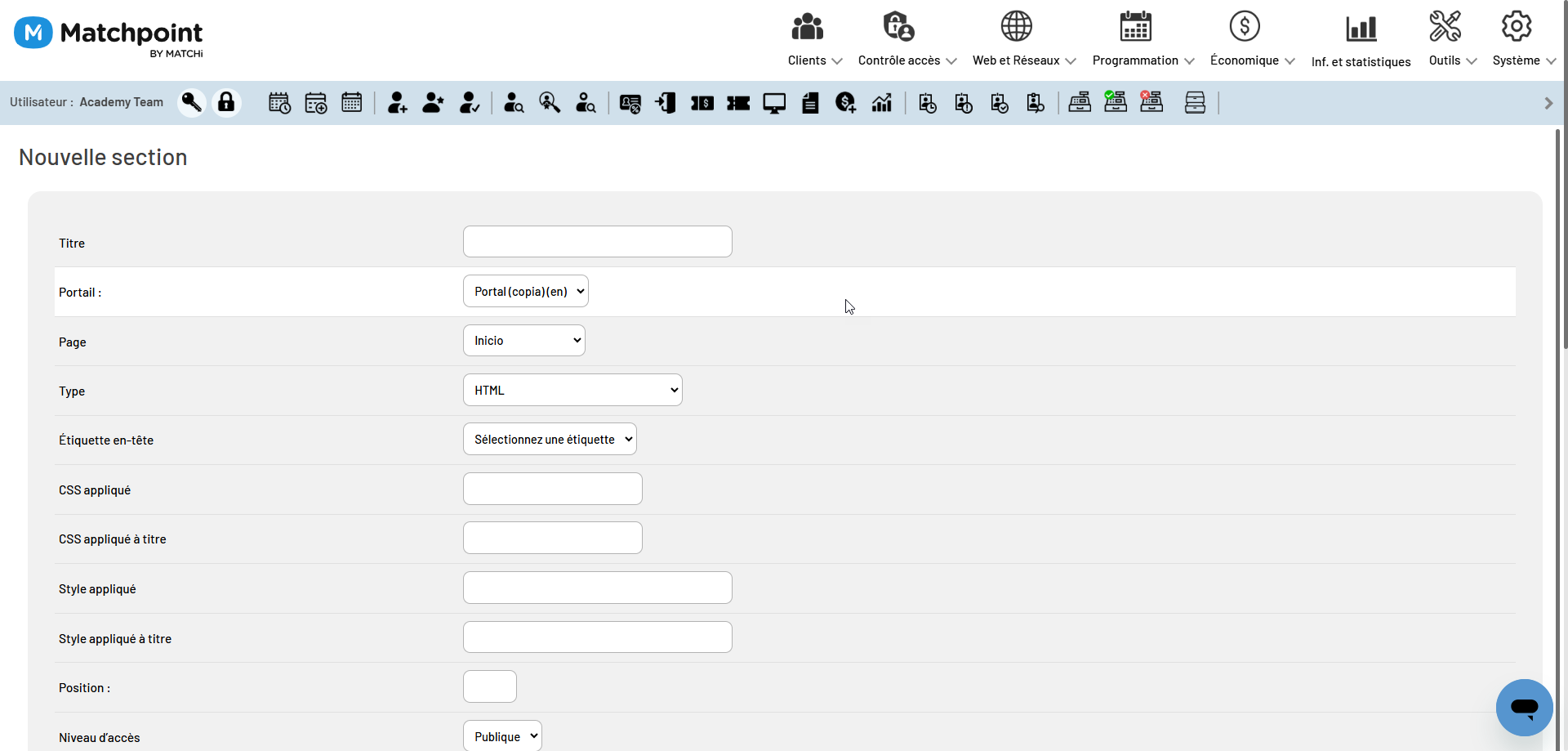Click the badge with person search icon
This screenshot has height=751, width=1568.
coord(1036,103)
